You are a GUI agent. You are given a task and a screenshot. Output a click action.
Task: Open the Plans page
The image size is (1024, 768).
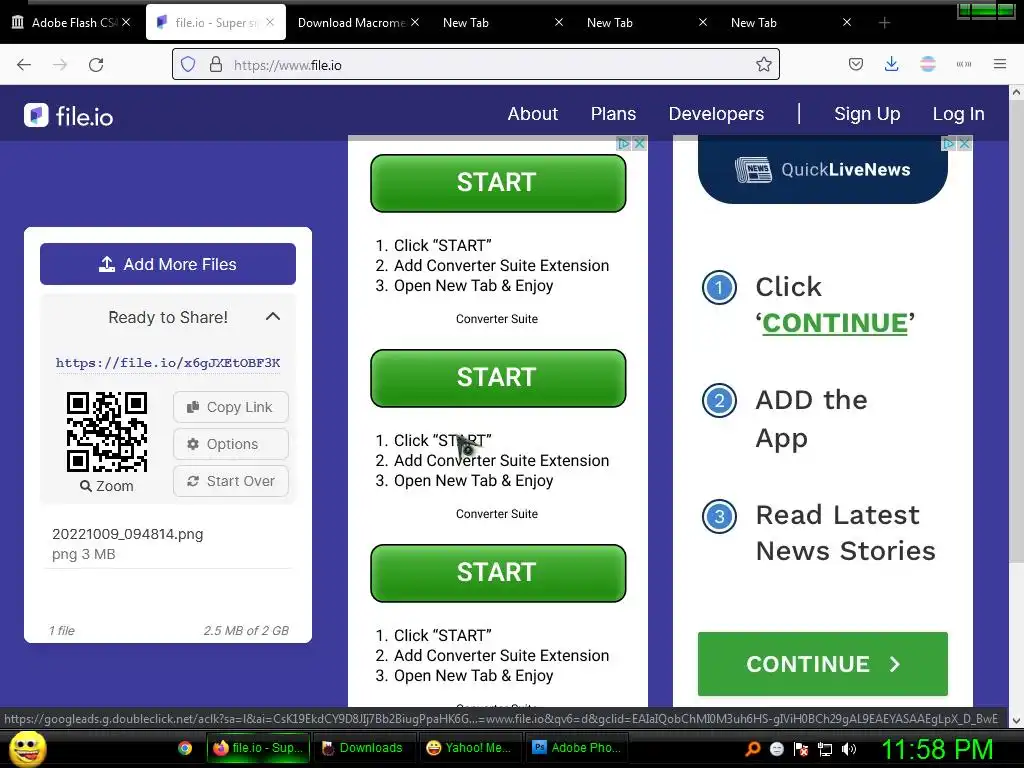613,114
